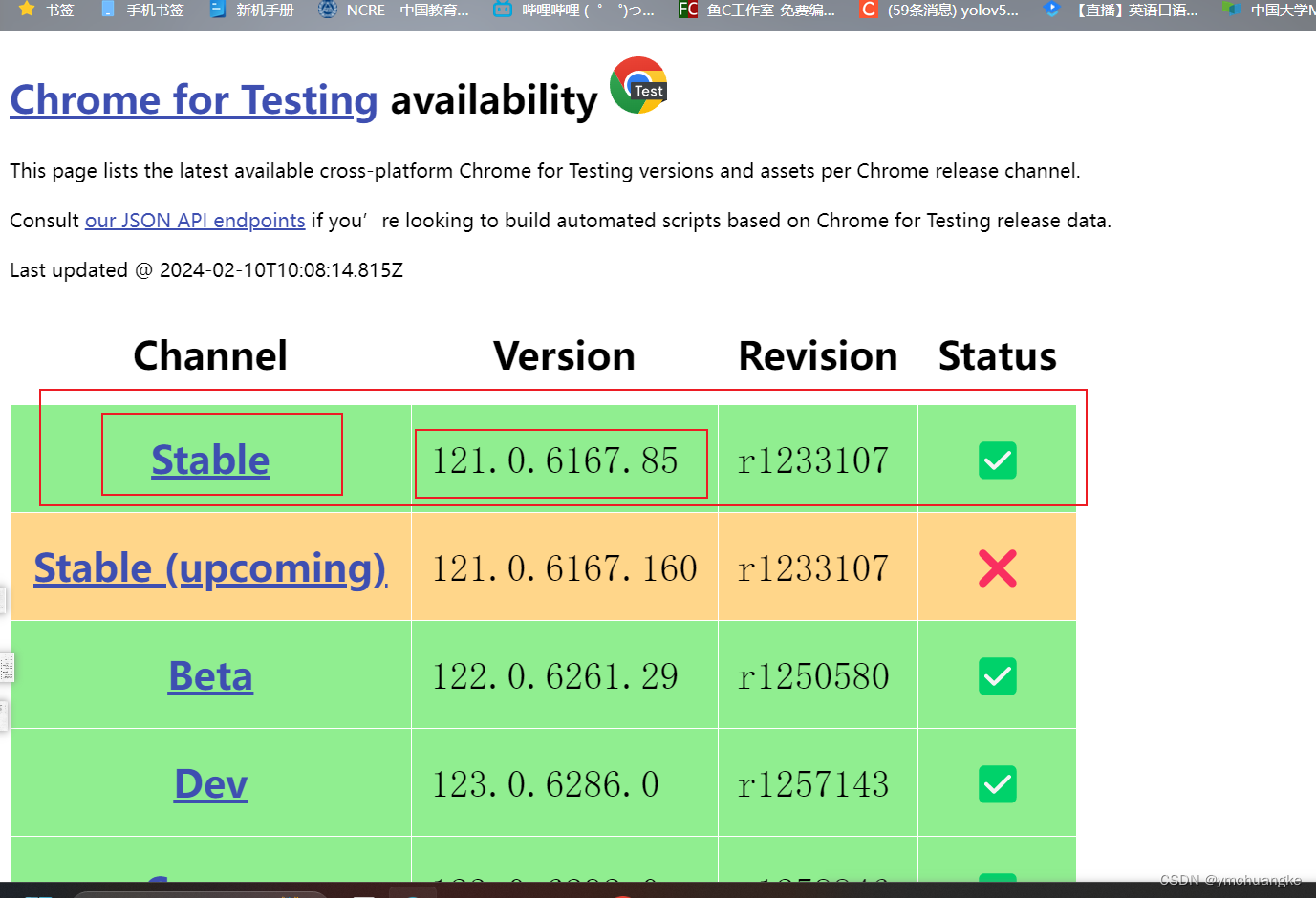Open the 手机书签 bookmark
The width and height of the screenshot is (1316, 898).
tap(143, 10)
